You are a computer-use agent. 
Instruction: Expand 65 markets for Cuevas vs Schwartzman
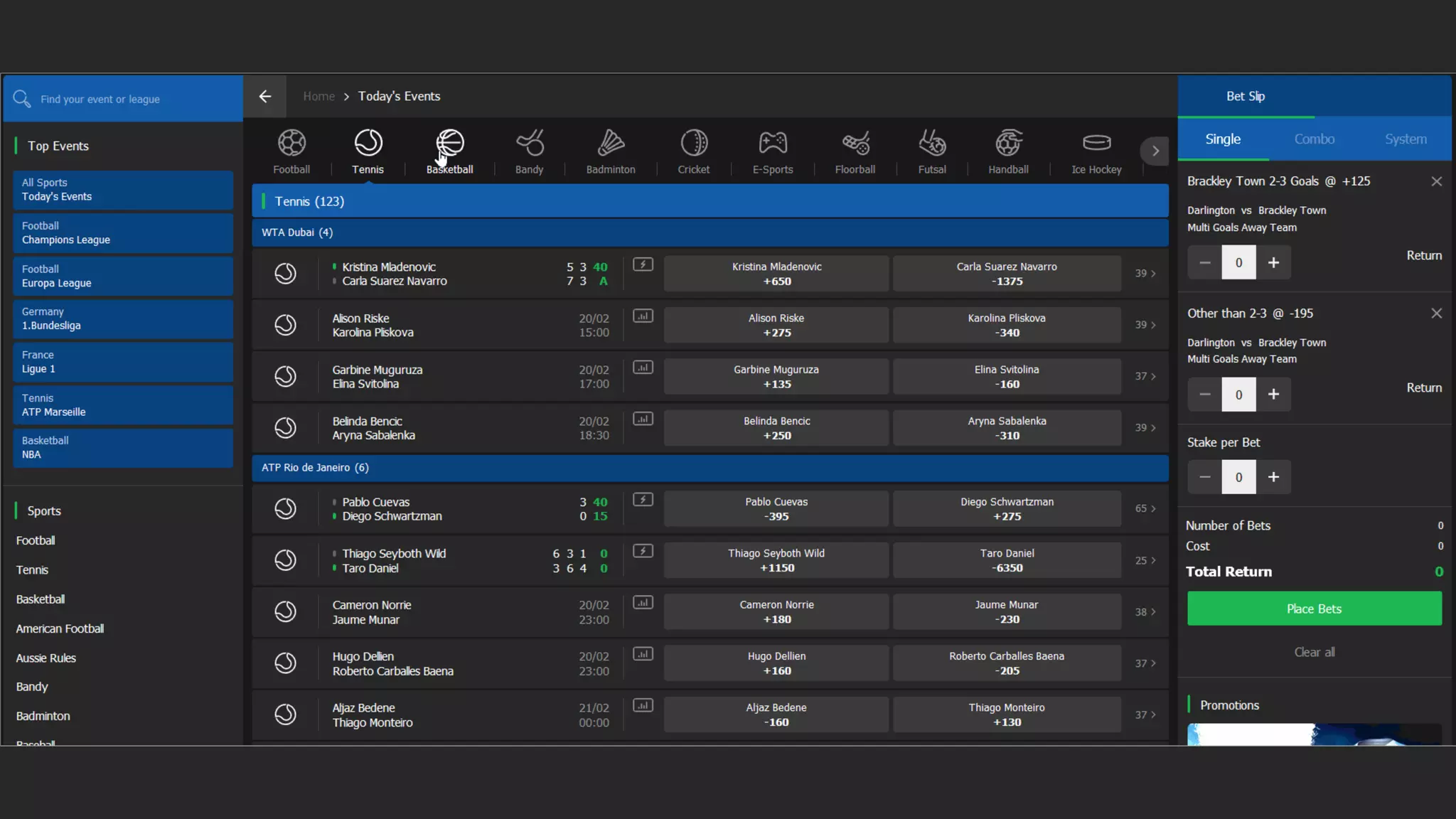click(1145, 509)
